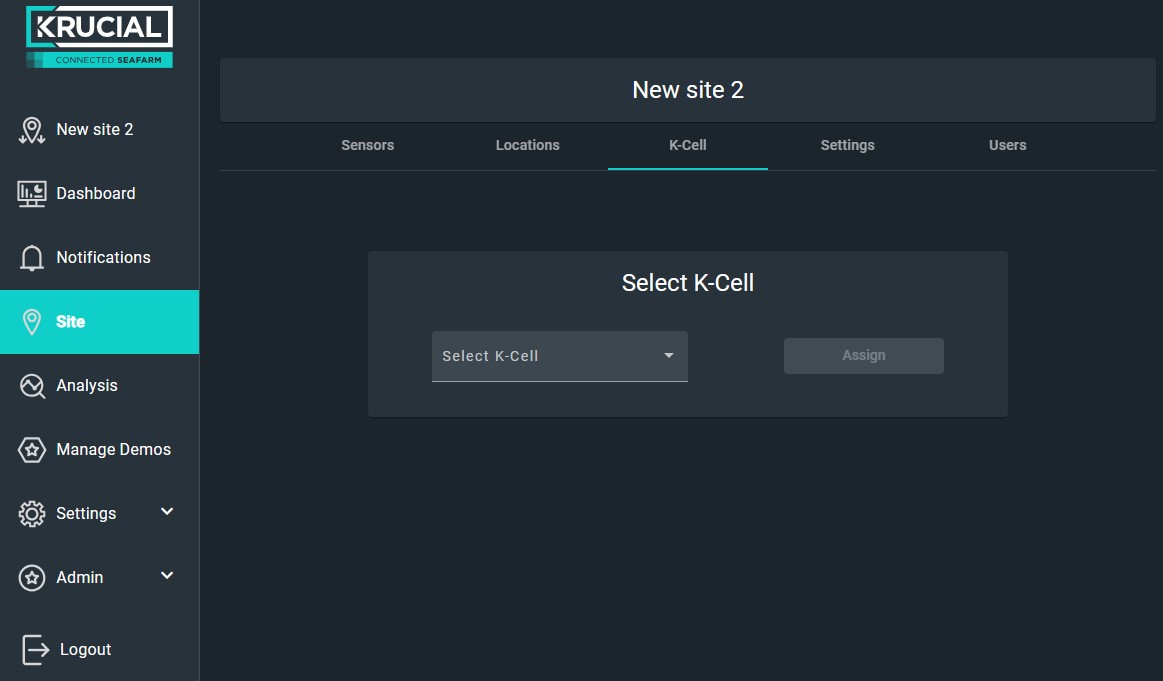Viewport: 1163px width, 681px height.
Task: Switch to the Sensors tab
Action: coord(368,145)
